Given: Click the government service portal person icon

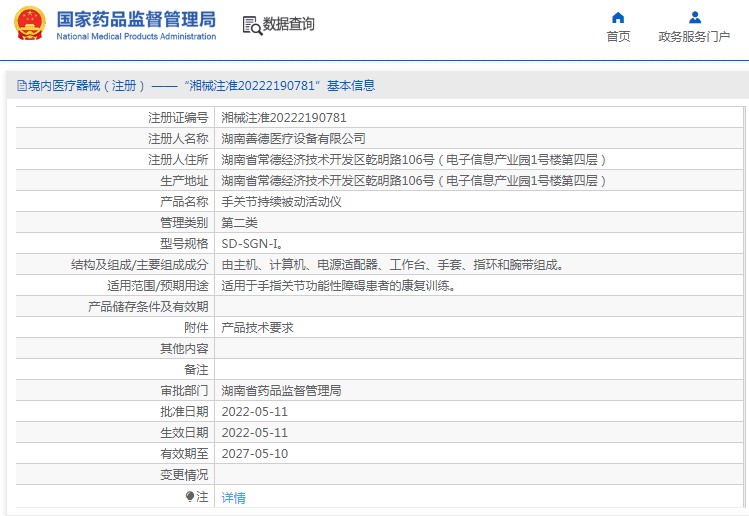Looking at the screenshot, I should pos(695,18).
